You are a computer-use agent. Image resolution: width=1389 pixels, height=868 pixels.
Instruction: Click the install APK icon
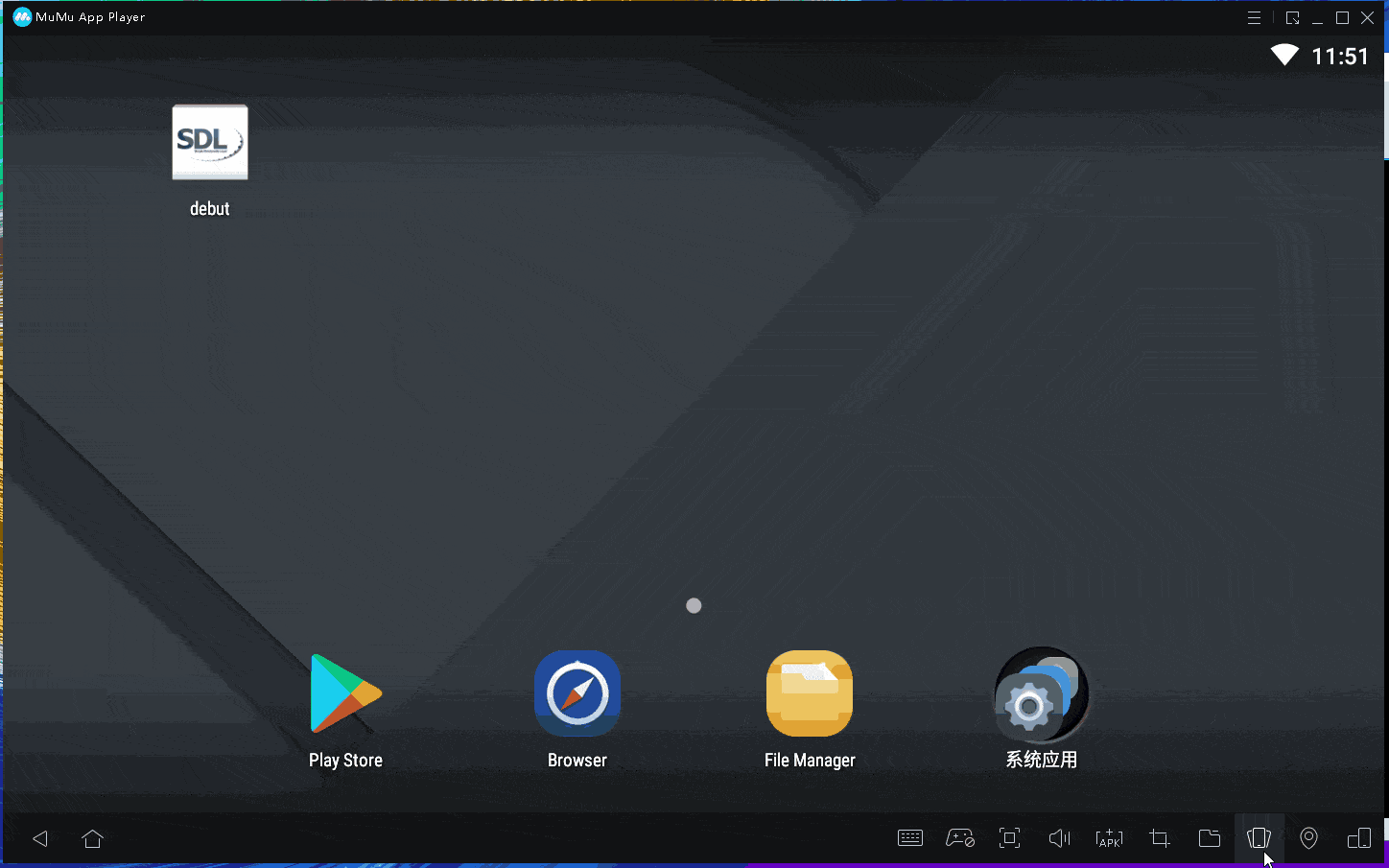click(1109, 838)
